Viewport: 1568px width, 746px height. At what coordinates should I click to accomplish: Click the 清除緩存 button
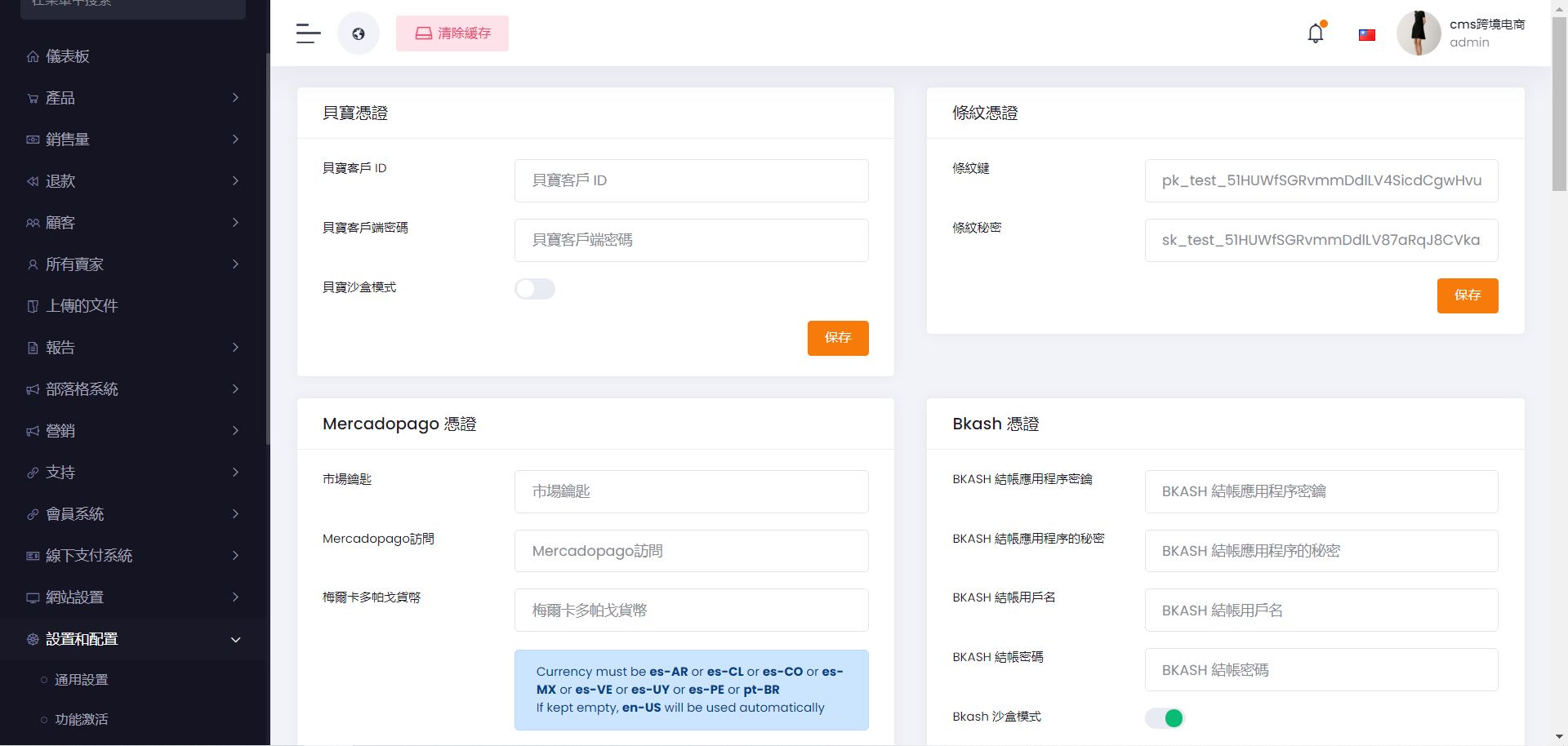pos(452,33)
